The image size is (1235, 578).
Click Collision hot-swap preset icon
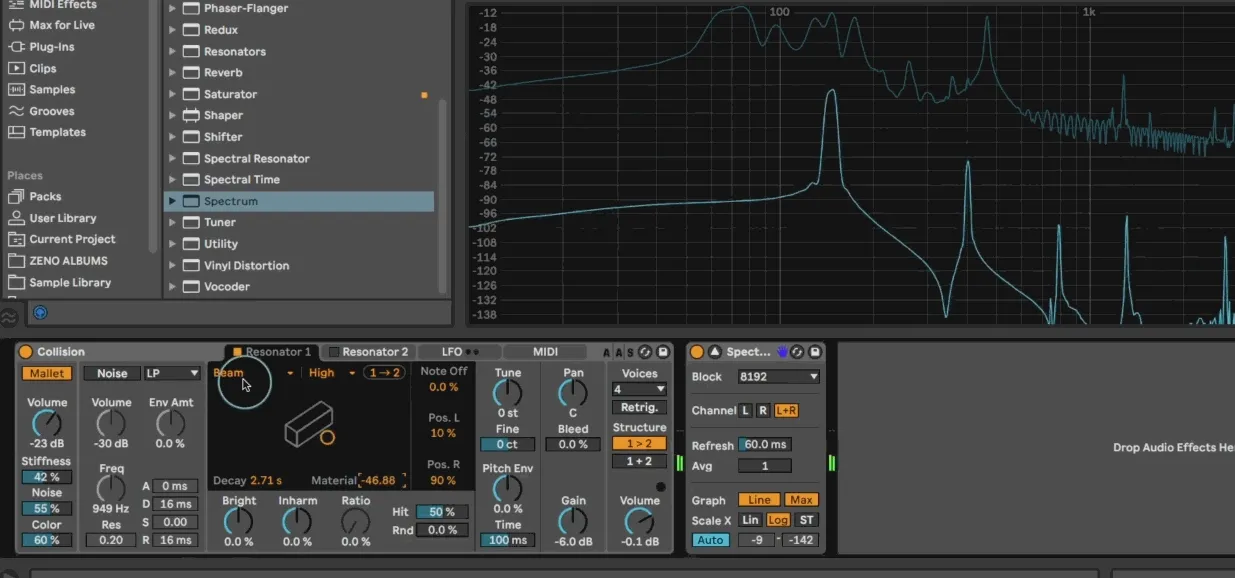coord(645,352)
